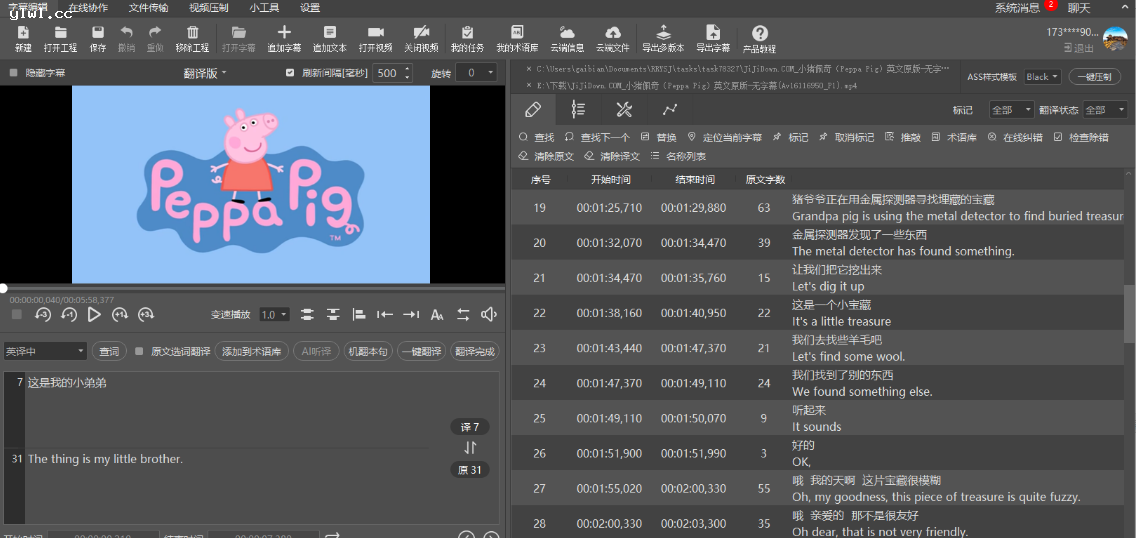Click the jump-to-start arrow icon
The height and width of the screenshot is (538, 1136).
point(385,314)
